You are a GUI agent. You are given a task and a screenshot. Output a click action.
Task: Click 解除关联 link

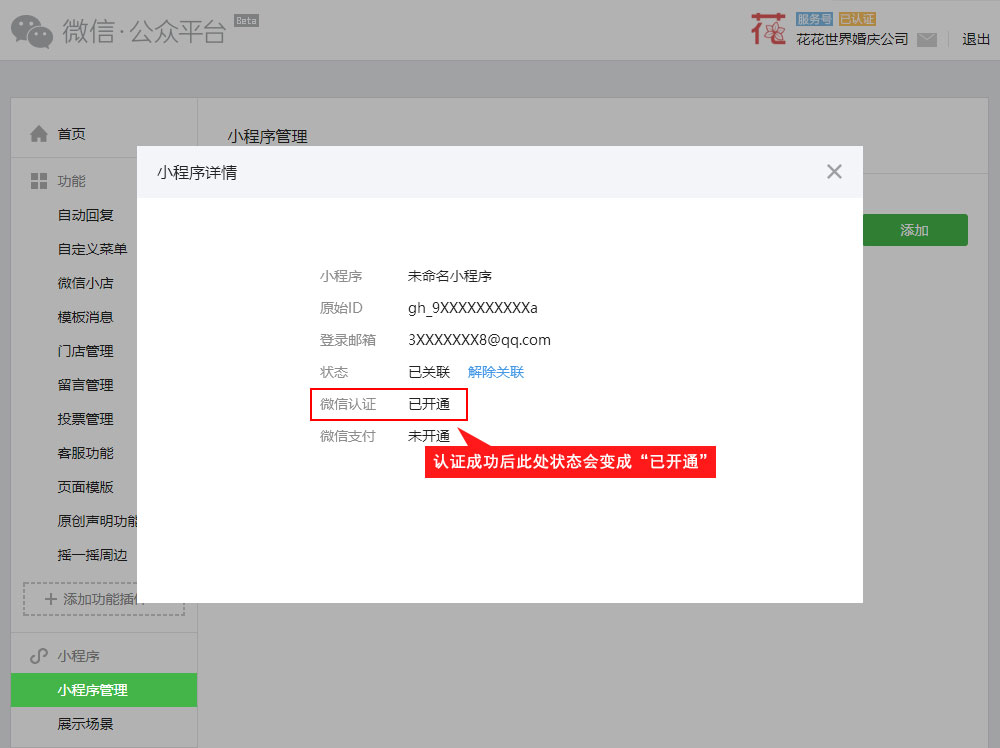495,372
